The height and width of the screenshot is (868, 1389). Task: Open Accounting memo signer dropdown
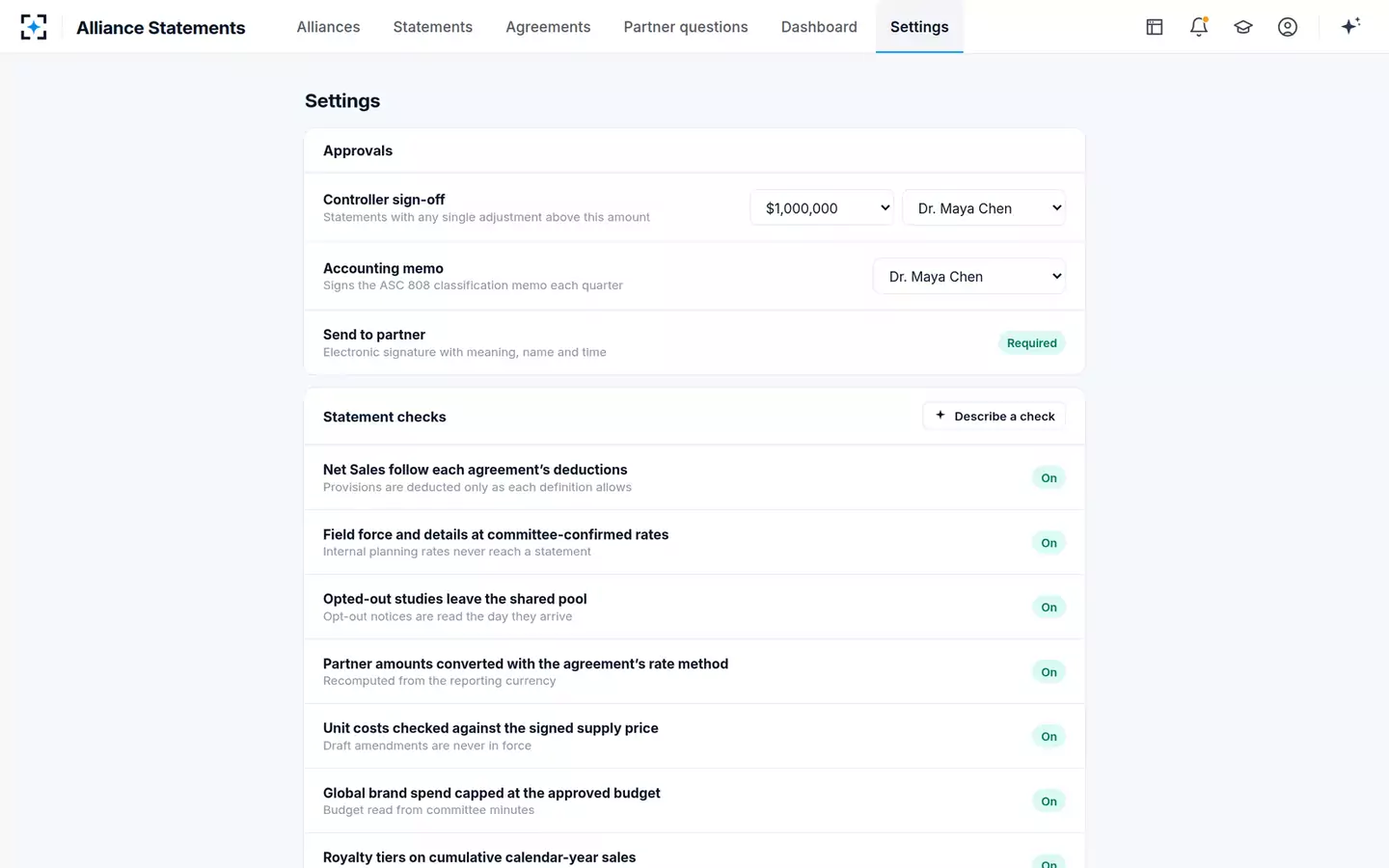coord(969,277)
